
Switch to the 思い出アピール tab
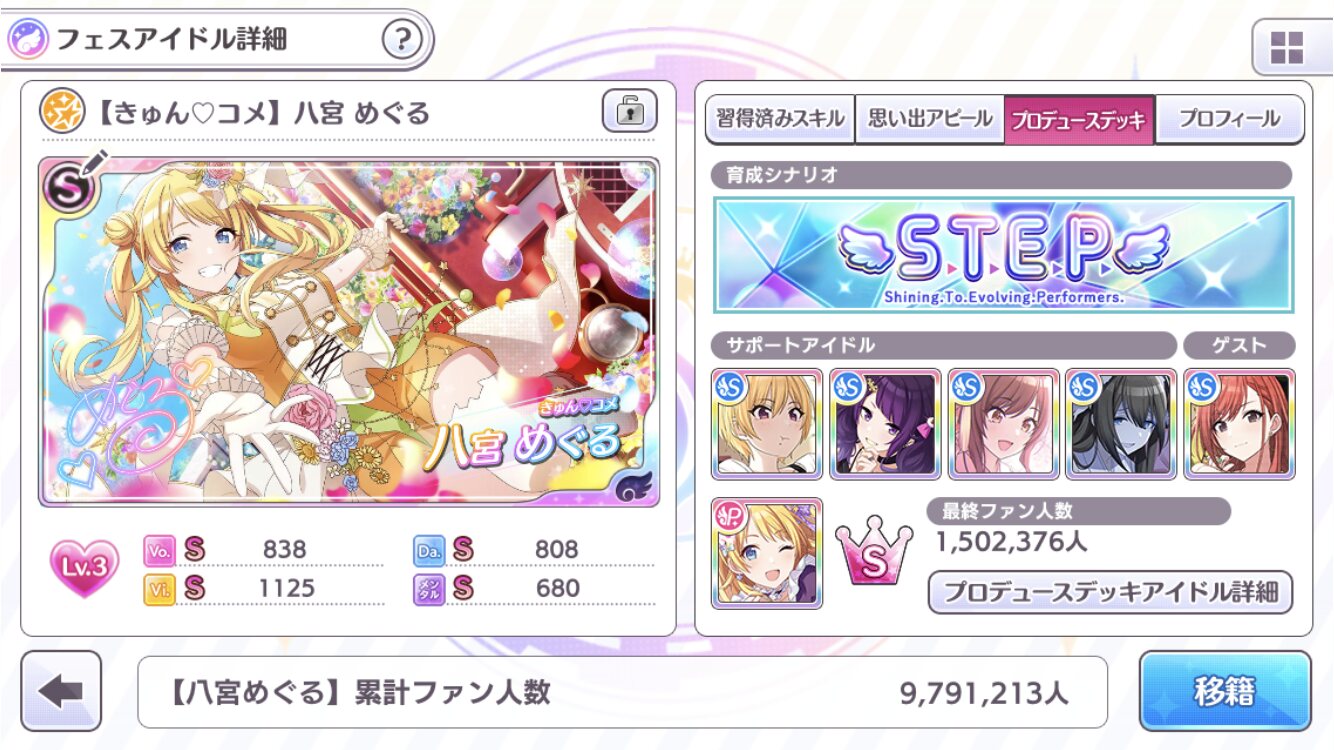click(929, 120)
